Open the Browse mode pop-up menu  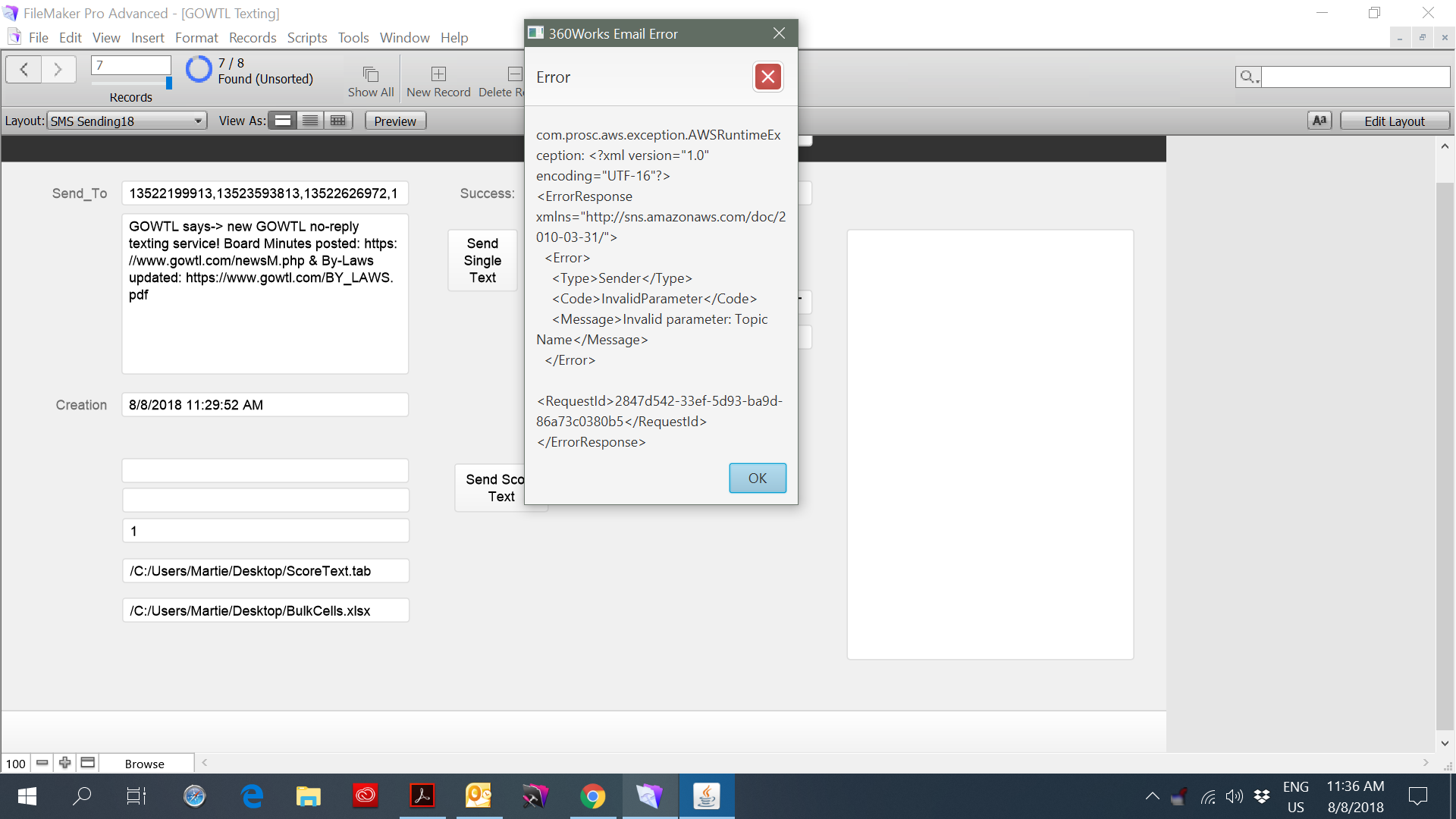(144, 764)
